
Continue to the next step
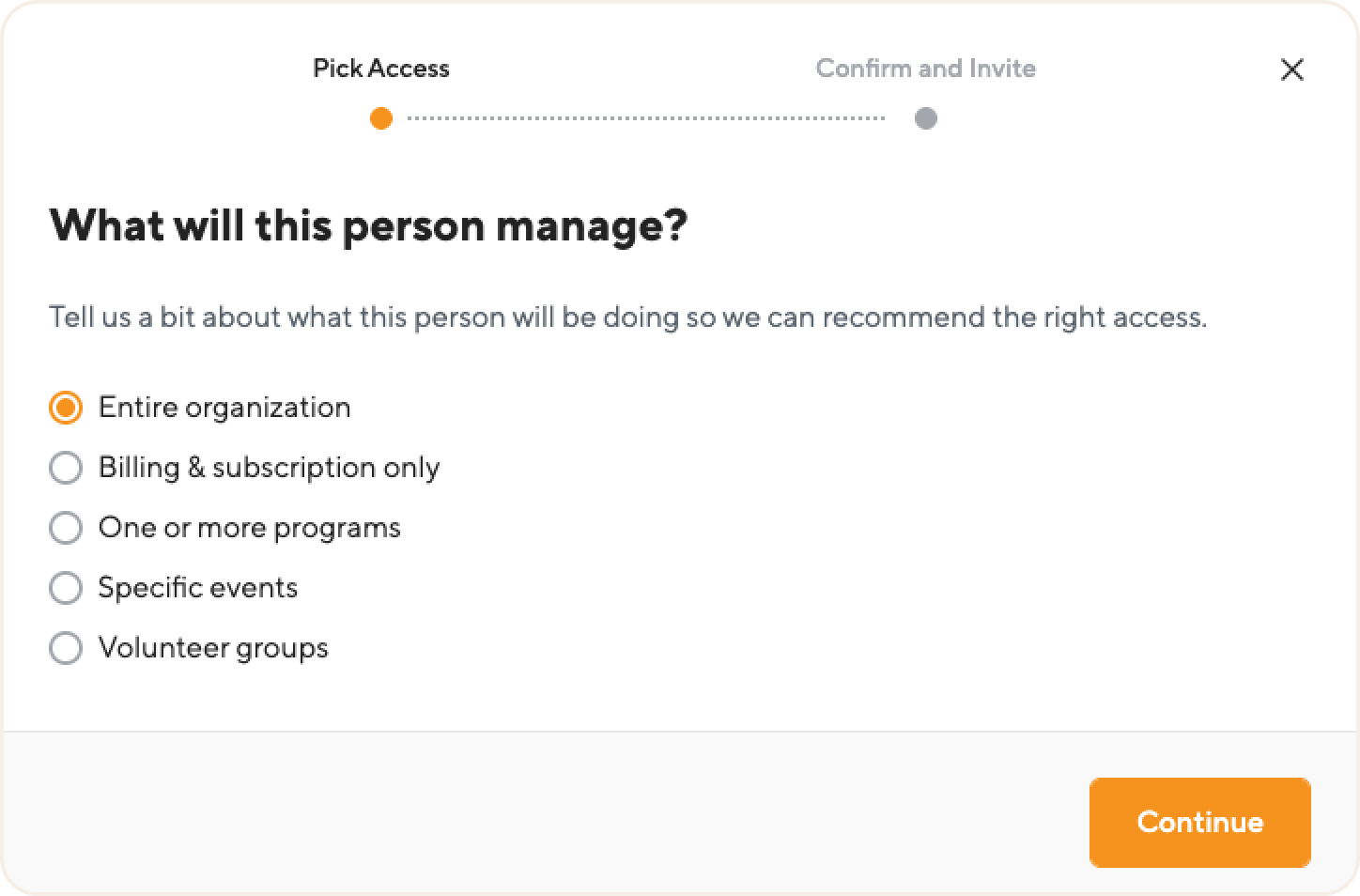1200,822
